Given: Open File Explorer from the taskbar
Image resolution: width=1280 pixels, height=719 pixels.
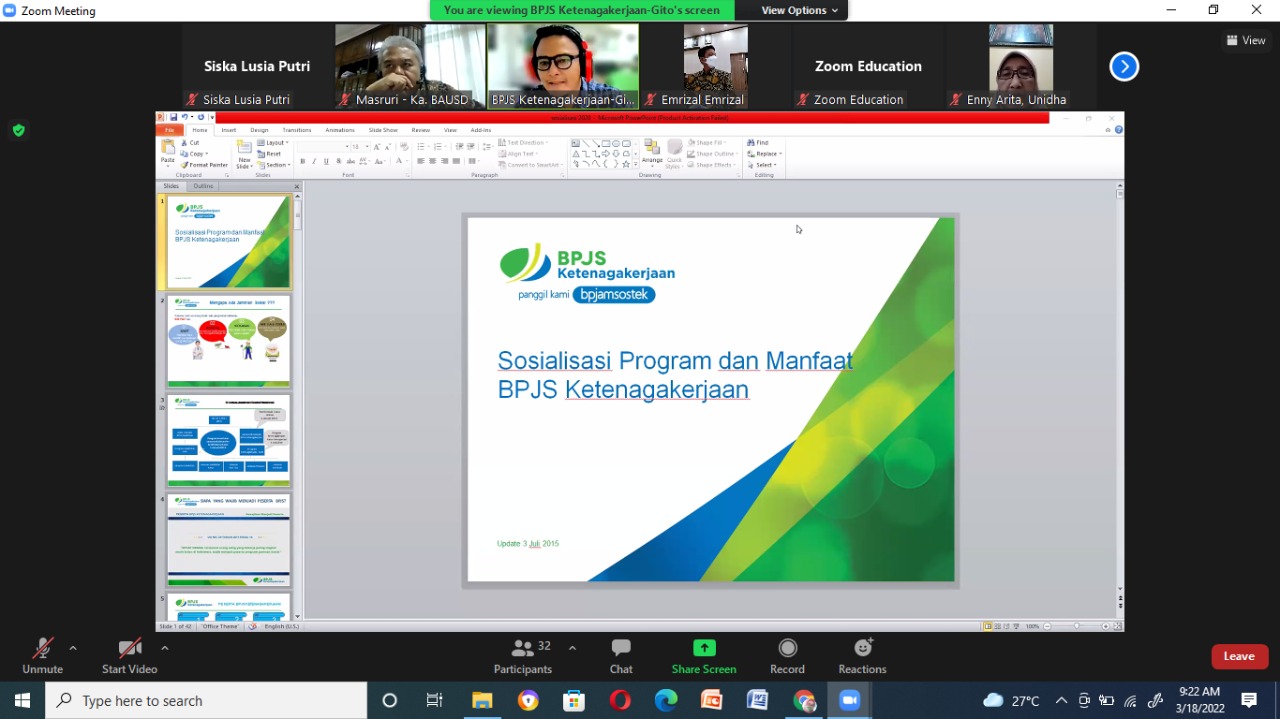Looking at the screenshot, I should tap(482, 700).
